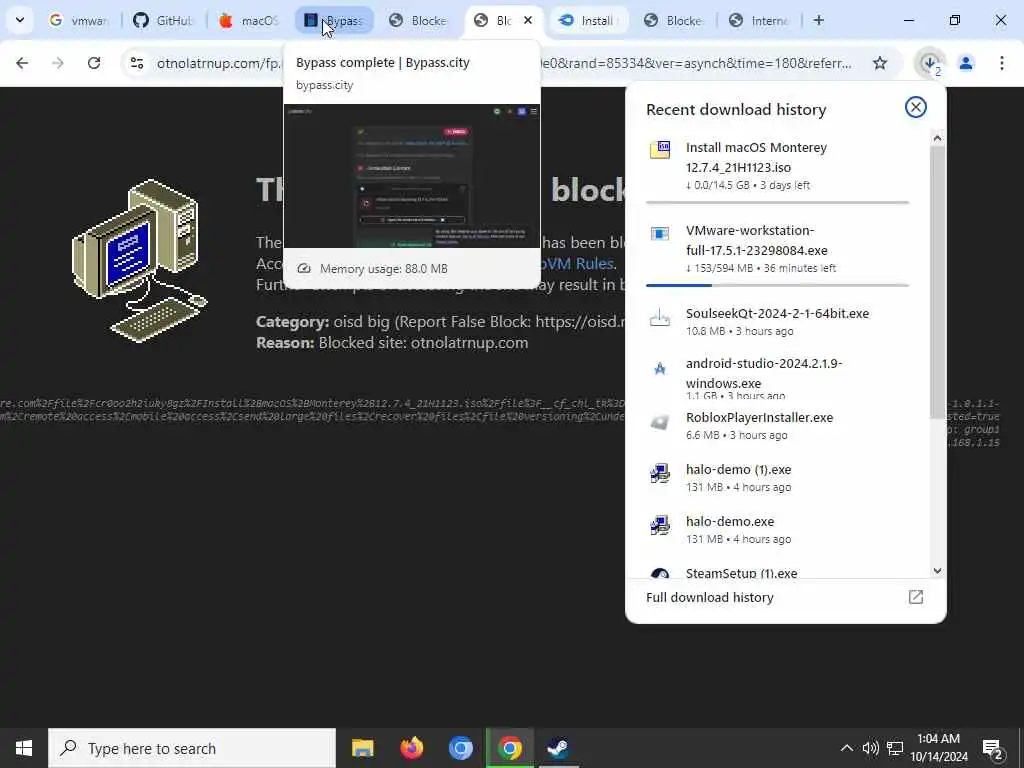The image size is (1024, 768).
Task: Open Firefox from taskbar
Action: click(411, 748)
